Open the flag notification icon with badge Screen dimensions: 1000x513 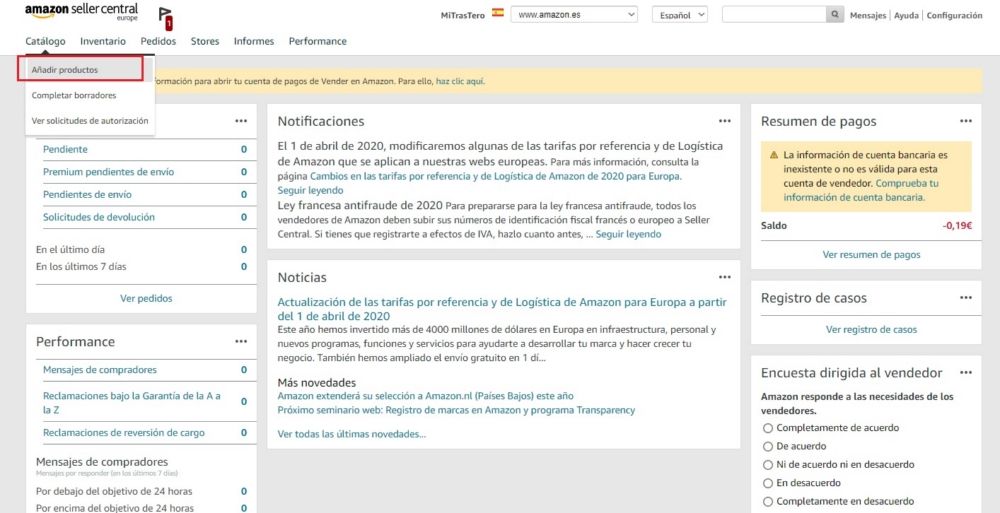click(165, 19)
